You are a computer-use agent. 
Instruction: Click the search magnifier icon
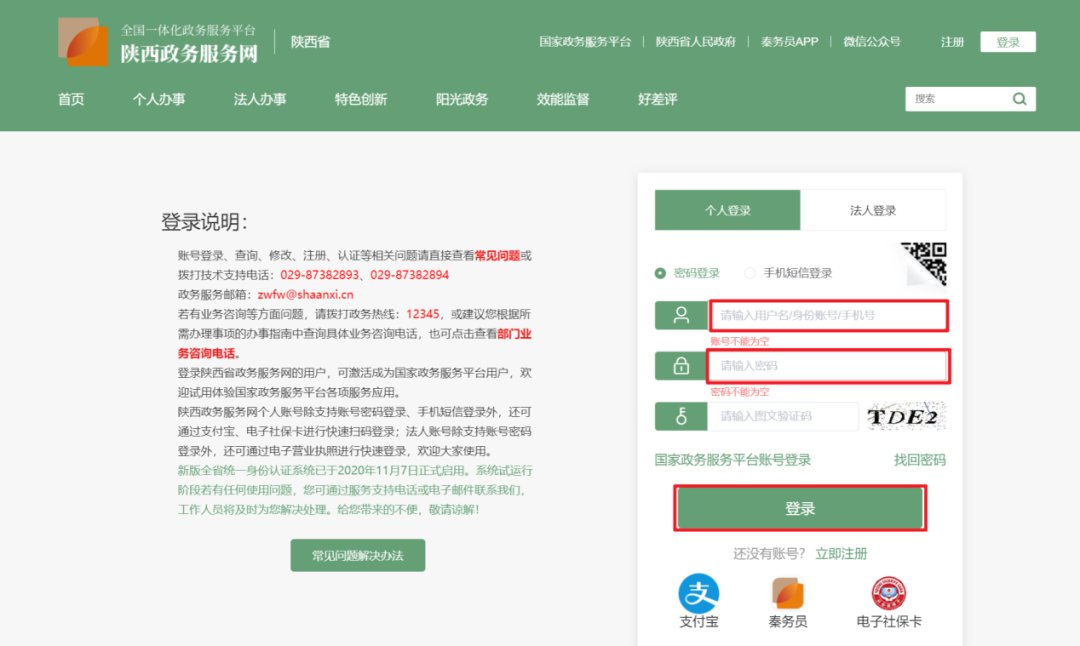click(x=1019, y=99)
